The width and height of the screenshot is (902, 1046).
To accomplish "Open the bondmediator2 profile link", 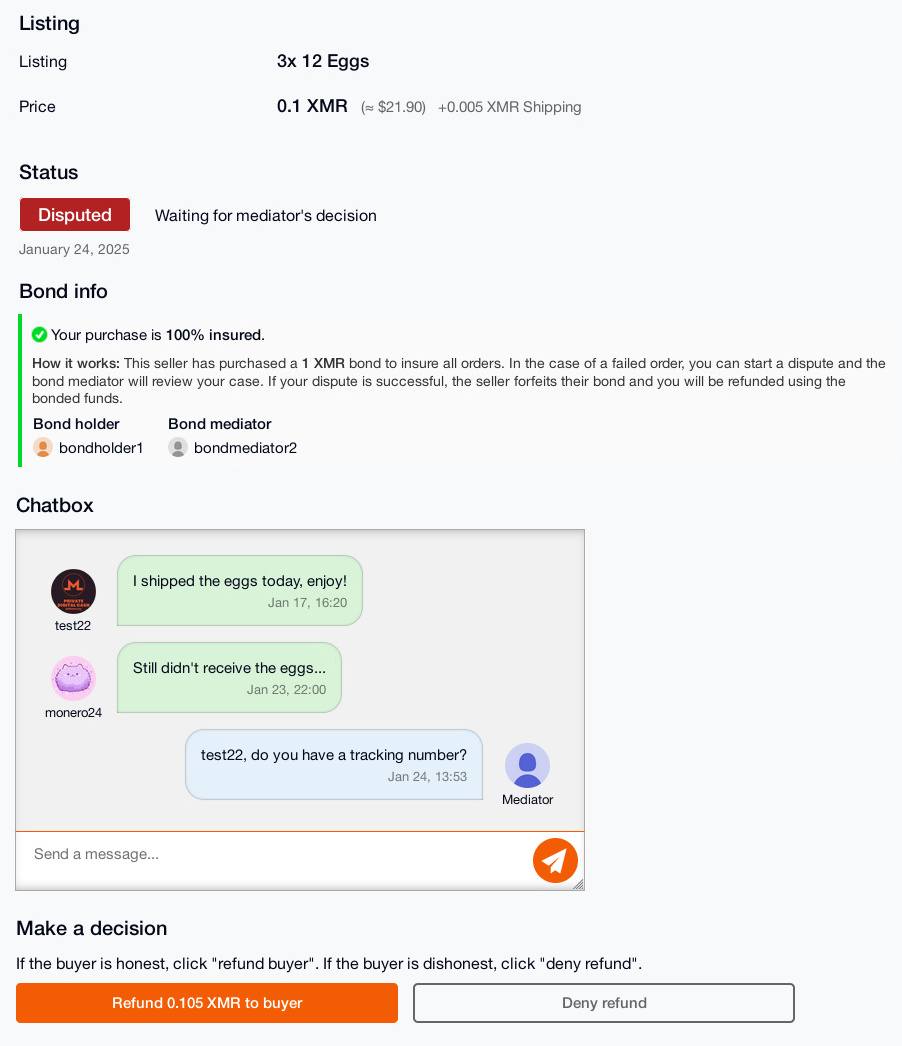I will pos(245,448).
